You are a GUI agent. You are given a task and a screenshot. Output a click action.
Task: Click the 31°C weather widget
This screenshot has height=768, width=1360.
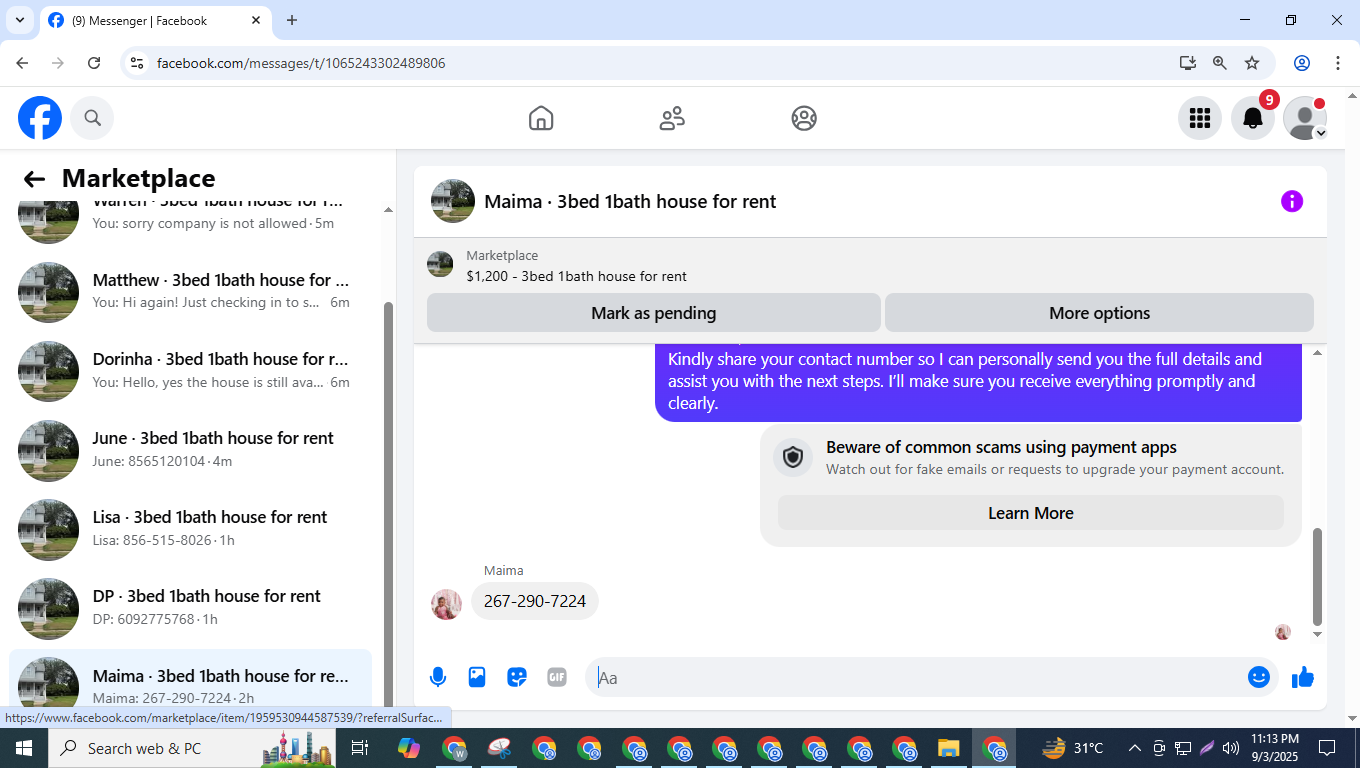coord(1073,748)
